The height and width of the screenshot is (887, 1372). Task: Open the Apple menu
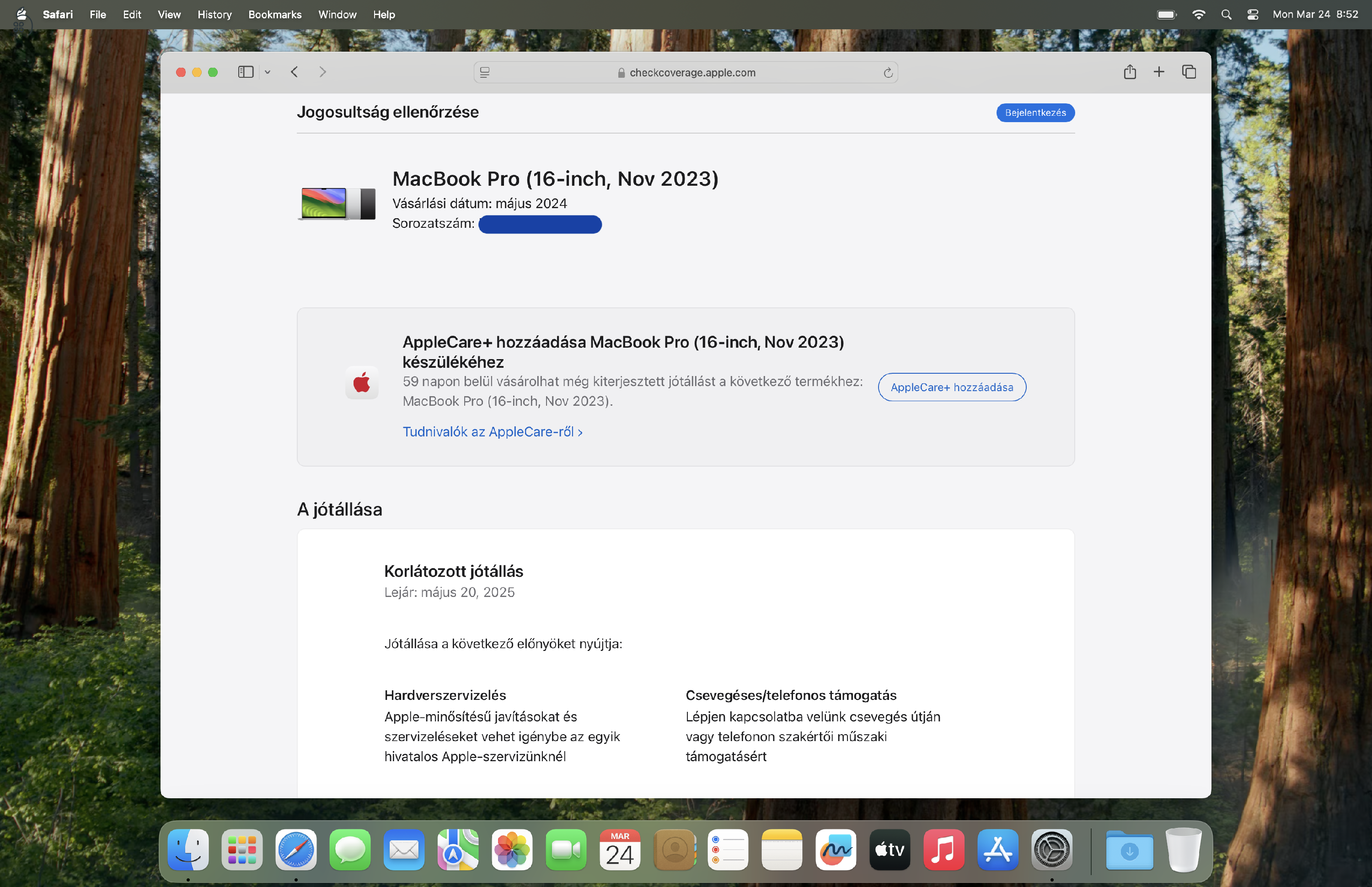[21, 14]
